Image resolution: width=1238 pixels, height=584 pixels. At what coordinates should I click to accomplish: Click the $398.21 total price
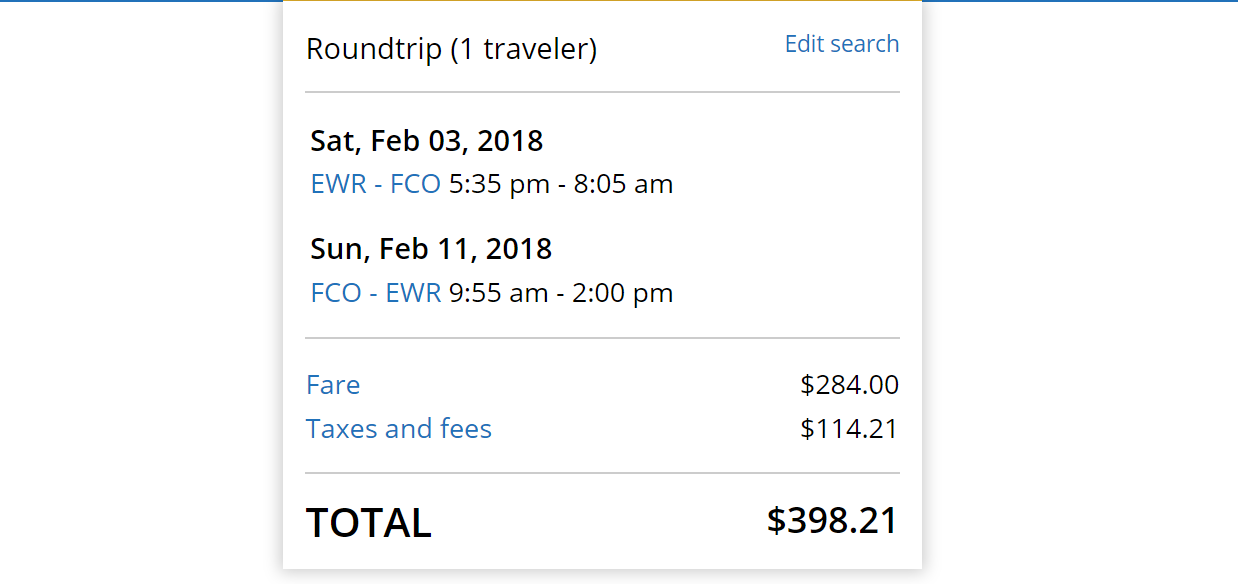[832, 521]
